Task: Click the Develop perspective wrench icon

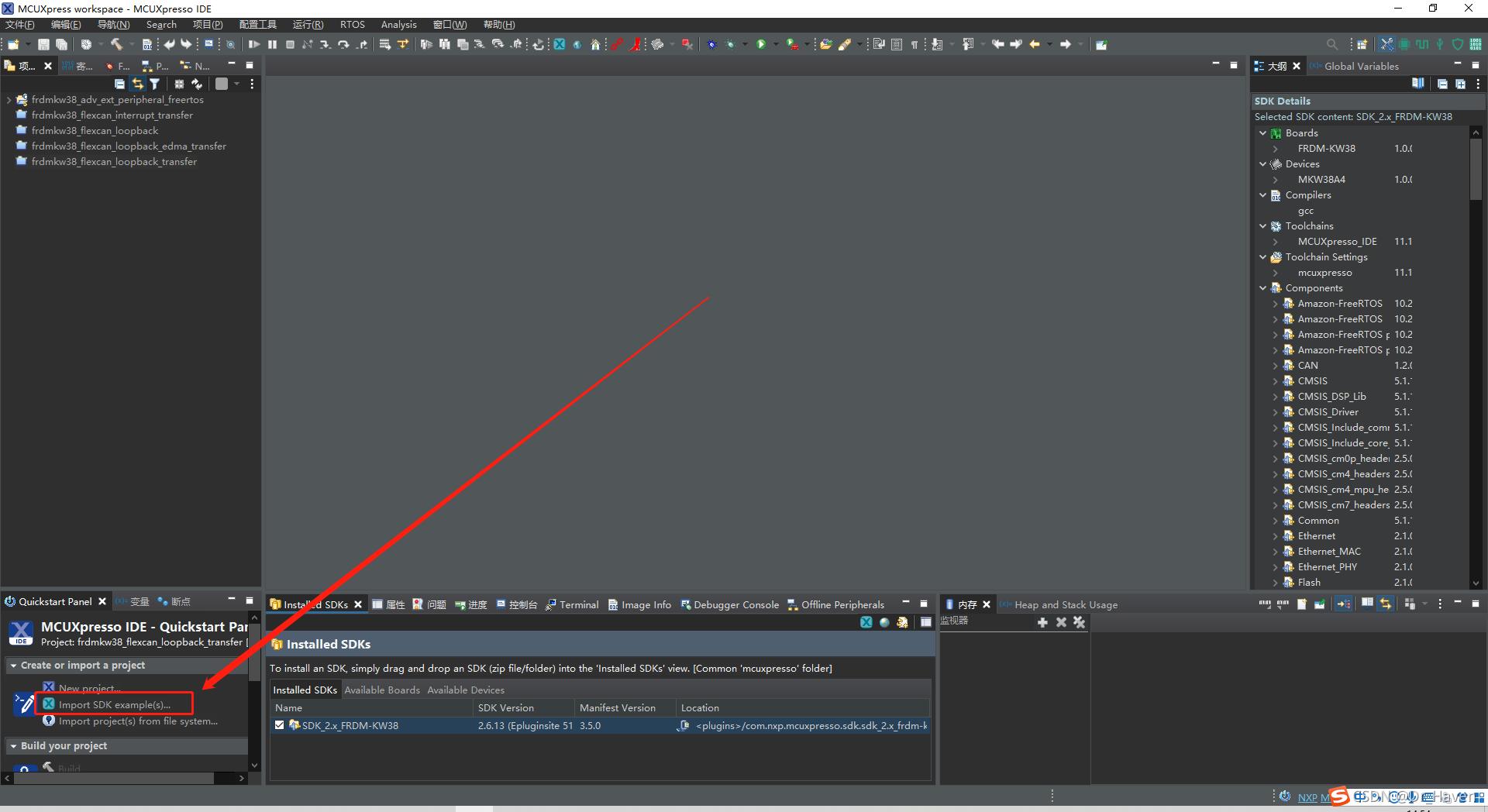Action: pos(1386,44)
